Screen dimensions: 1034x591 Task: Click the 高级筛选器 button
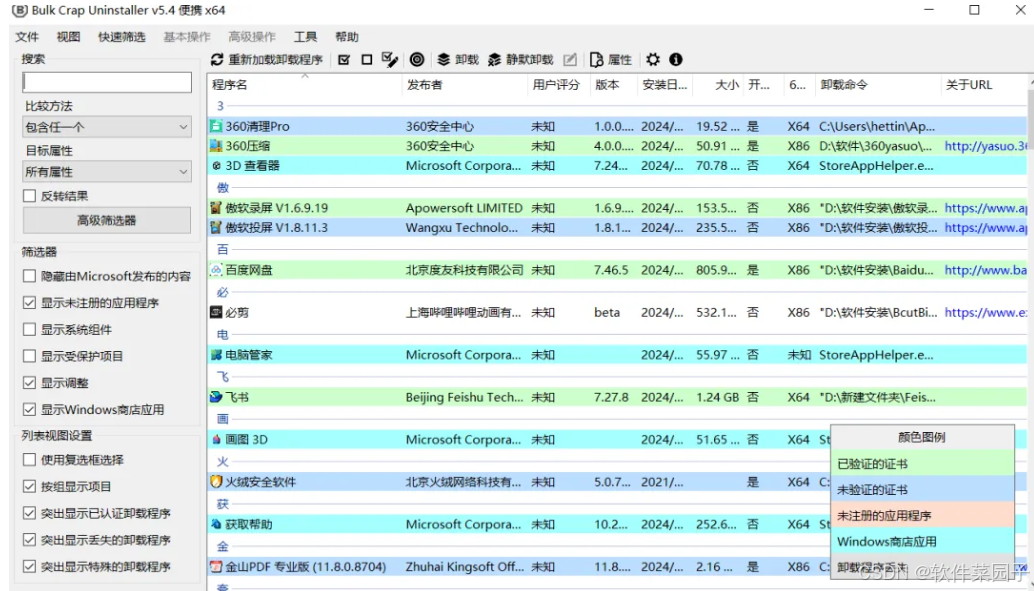tap(107, 220)
